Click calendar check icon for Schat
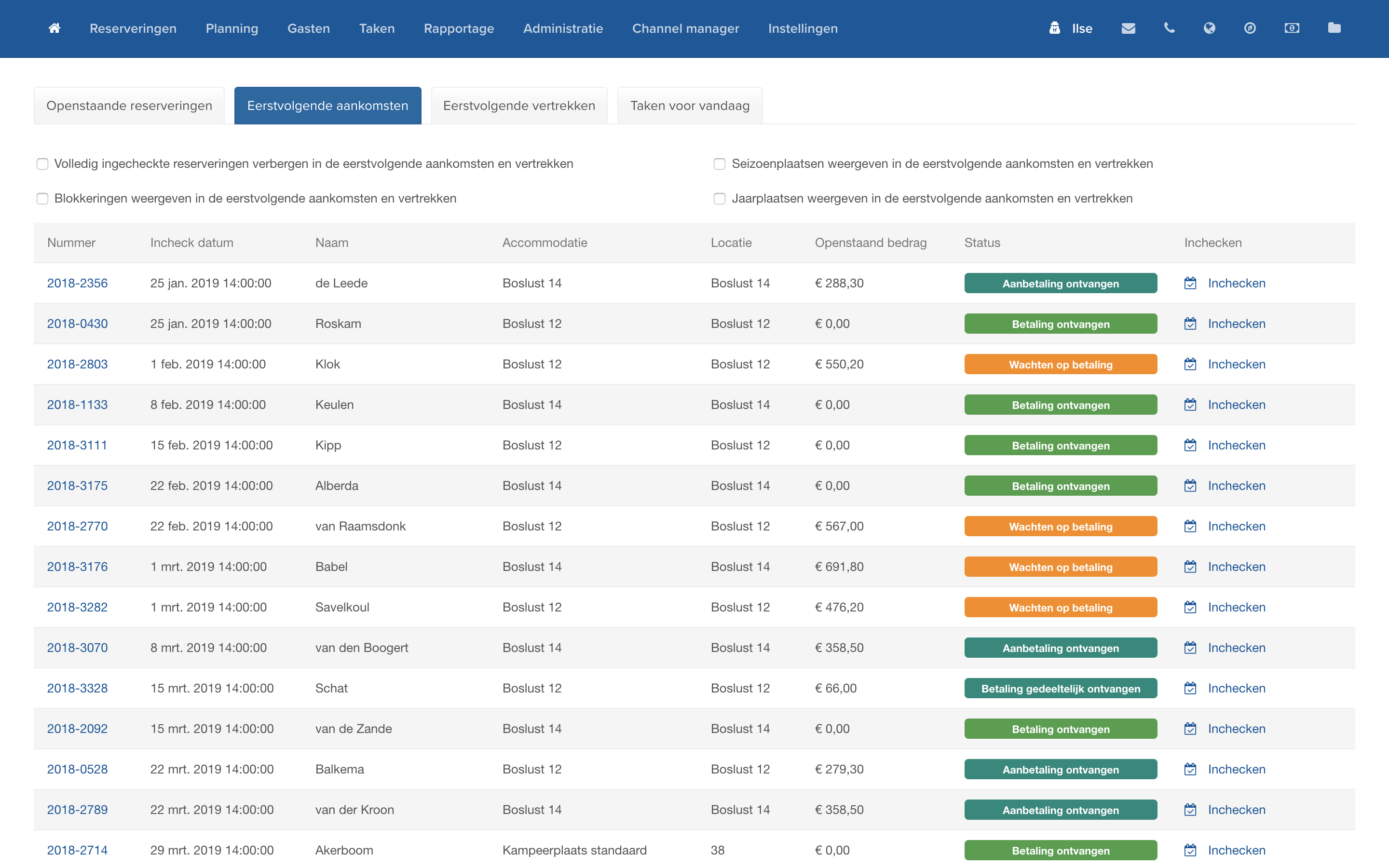Viewport: 1389px width, 868px height. click(x=1190, y=688)
